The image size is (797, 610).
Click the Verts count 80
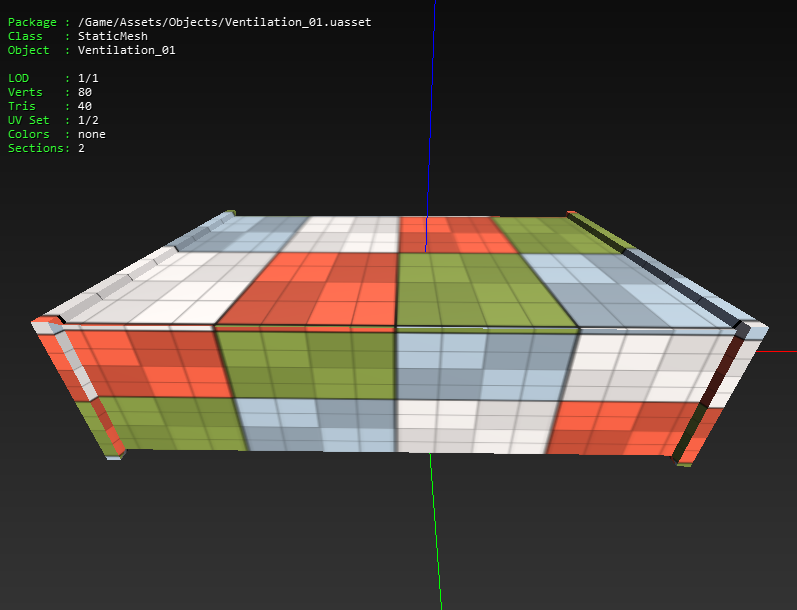coord(85,92)
